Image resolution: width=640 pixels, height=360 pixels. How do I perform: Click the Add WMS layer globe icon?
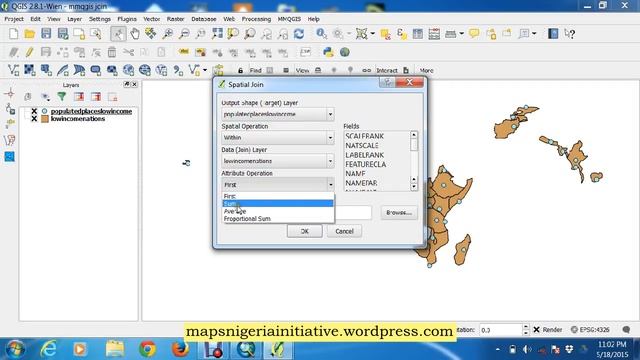click(x=128, y=70)
